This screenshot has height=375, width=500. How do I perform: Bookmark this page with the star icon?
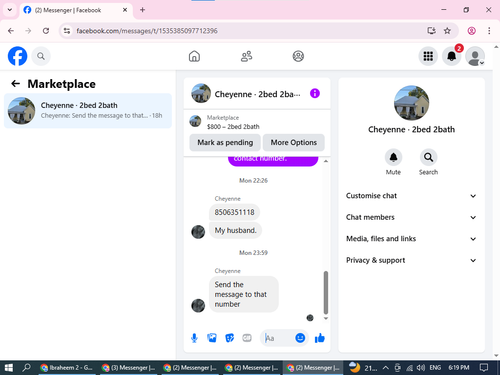click(447, 31)
